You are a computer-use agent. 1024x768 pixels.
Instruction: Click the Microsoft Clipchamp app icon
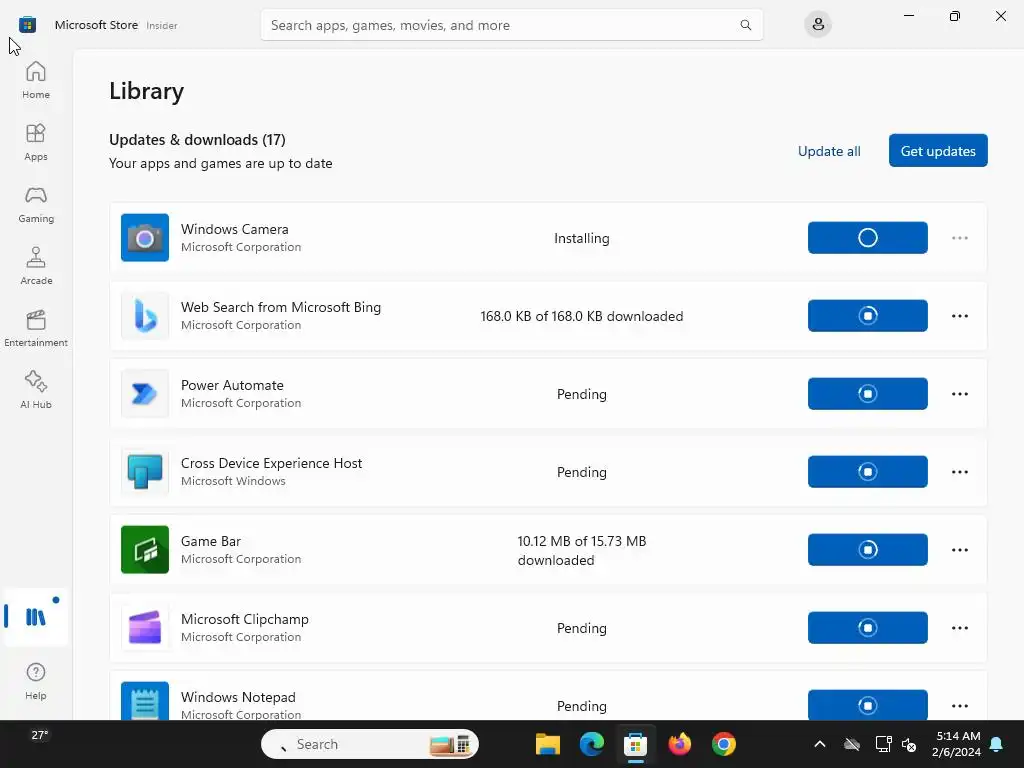point(145,628)
